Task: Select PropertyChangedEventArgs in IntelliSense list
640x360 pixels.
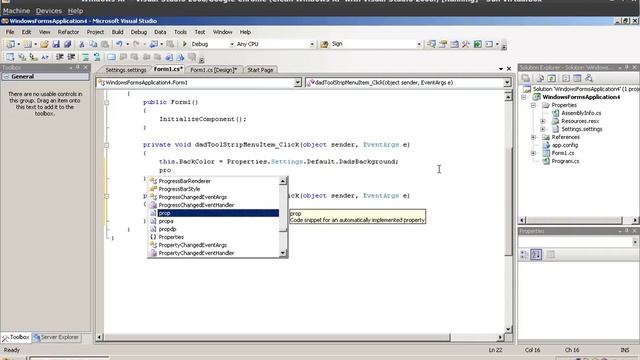Action: [193, 245]
